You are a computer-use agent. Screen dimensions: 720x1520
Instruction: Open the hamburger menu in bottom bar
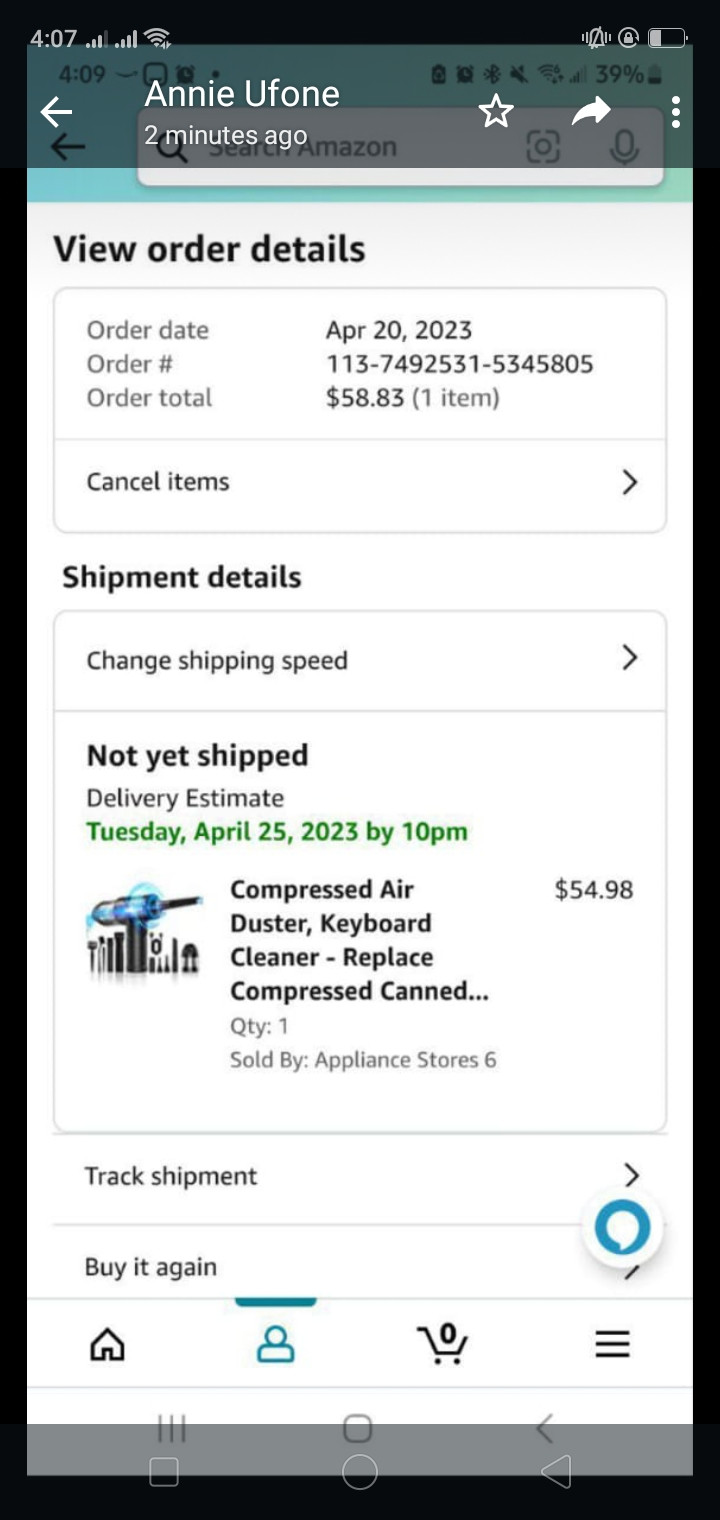(612, 1344)
